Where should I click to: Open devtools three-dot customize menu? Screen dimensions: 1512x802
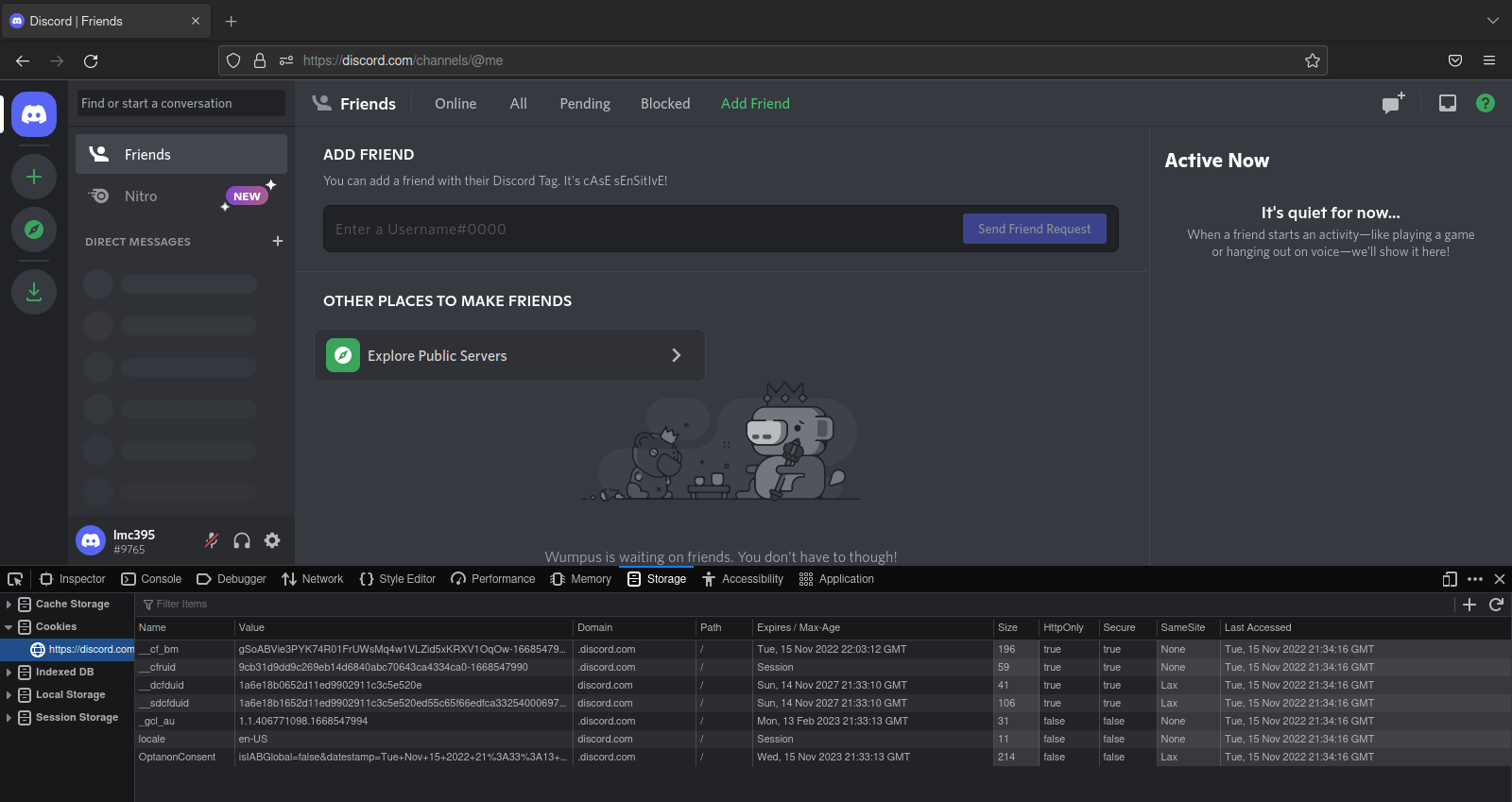click(x=1475, y=579)
